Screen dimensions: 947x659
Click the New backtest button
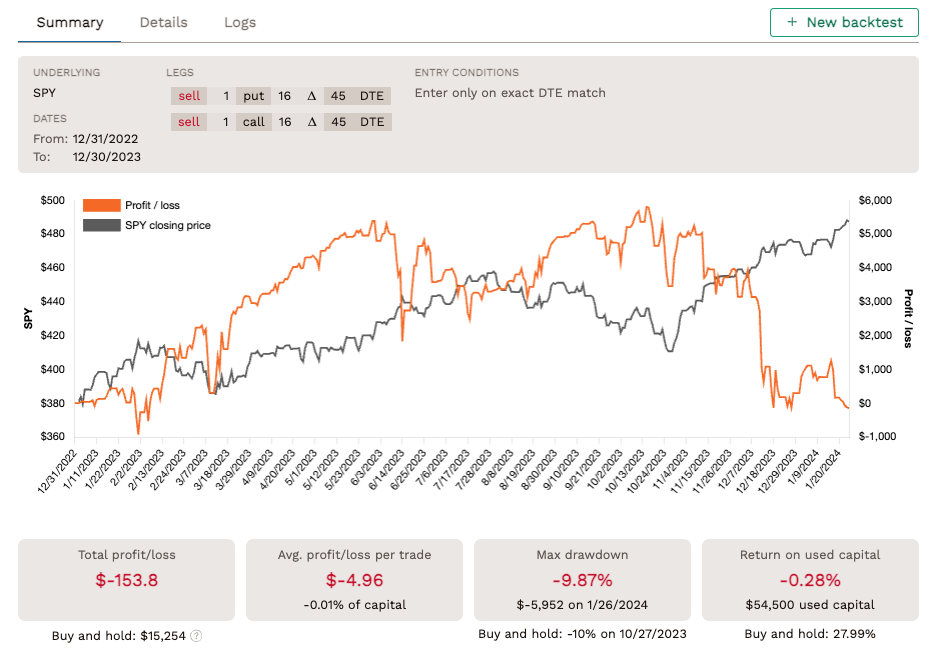pyautogui.click(x=844, y=22)
